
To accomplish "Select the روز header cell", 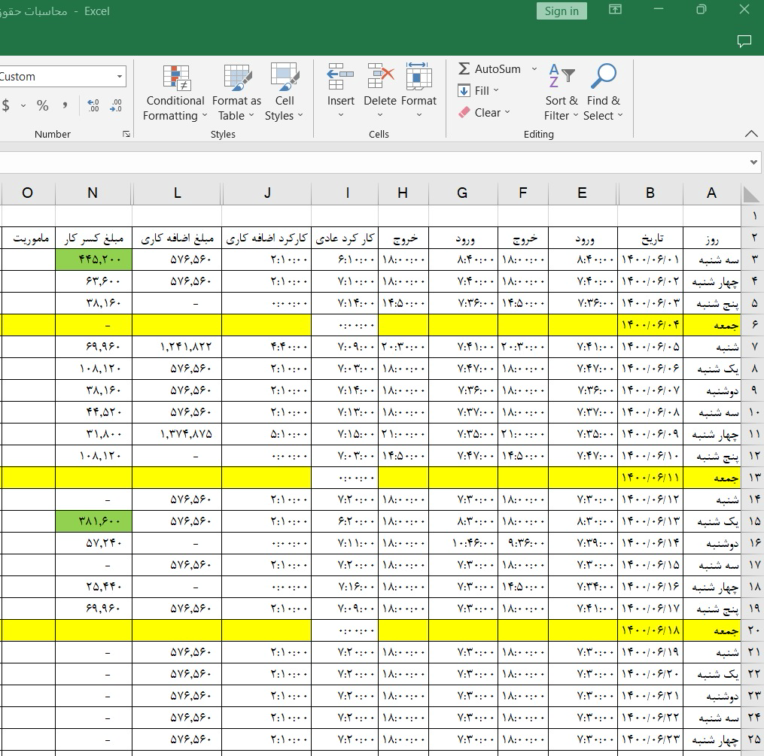I will click(712, 238).
